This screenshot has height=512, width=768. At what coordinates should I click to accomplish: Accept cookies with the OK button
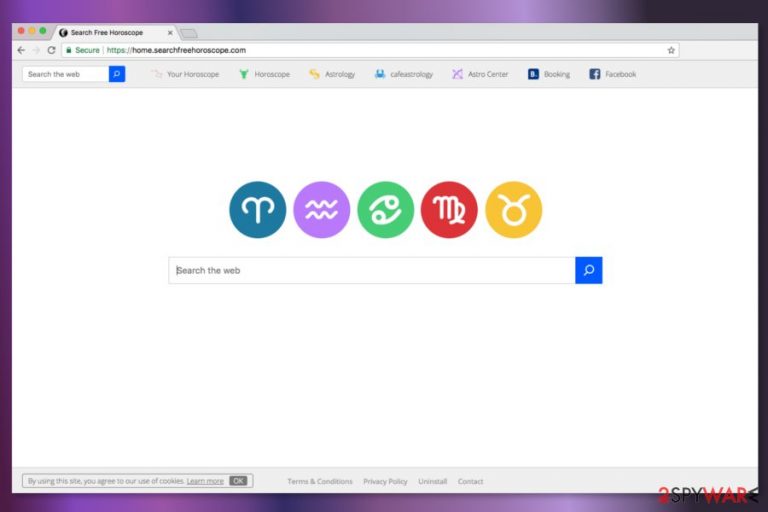coord(238,481)
